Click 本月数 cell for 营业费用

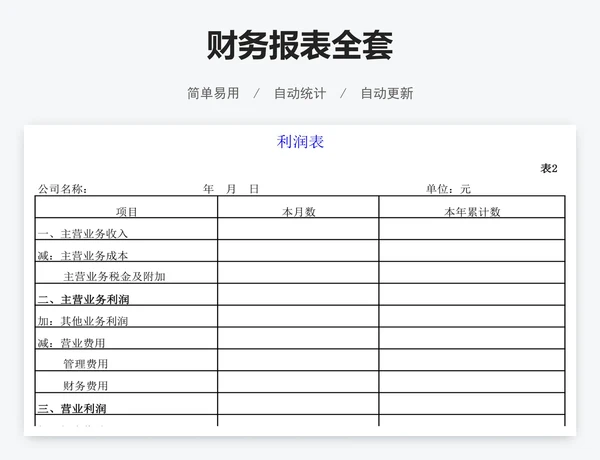298,338
